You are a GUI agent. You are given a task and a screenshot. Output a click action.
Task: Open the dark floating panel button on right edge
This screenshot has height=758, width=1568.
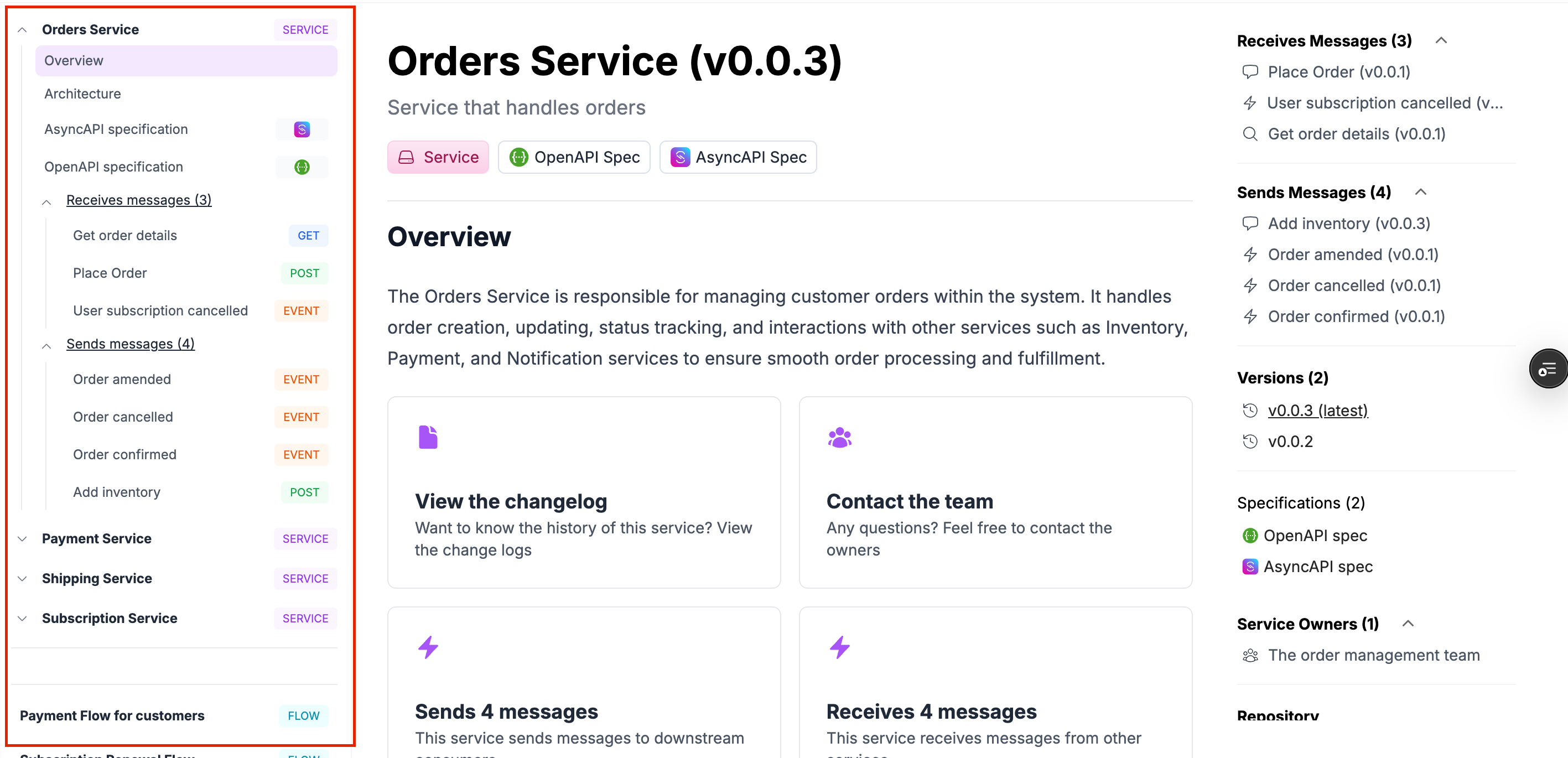[x=1549, y=368]
